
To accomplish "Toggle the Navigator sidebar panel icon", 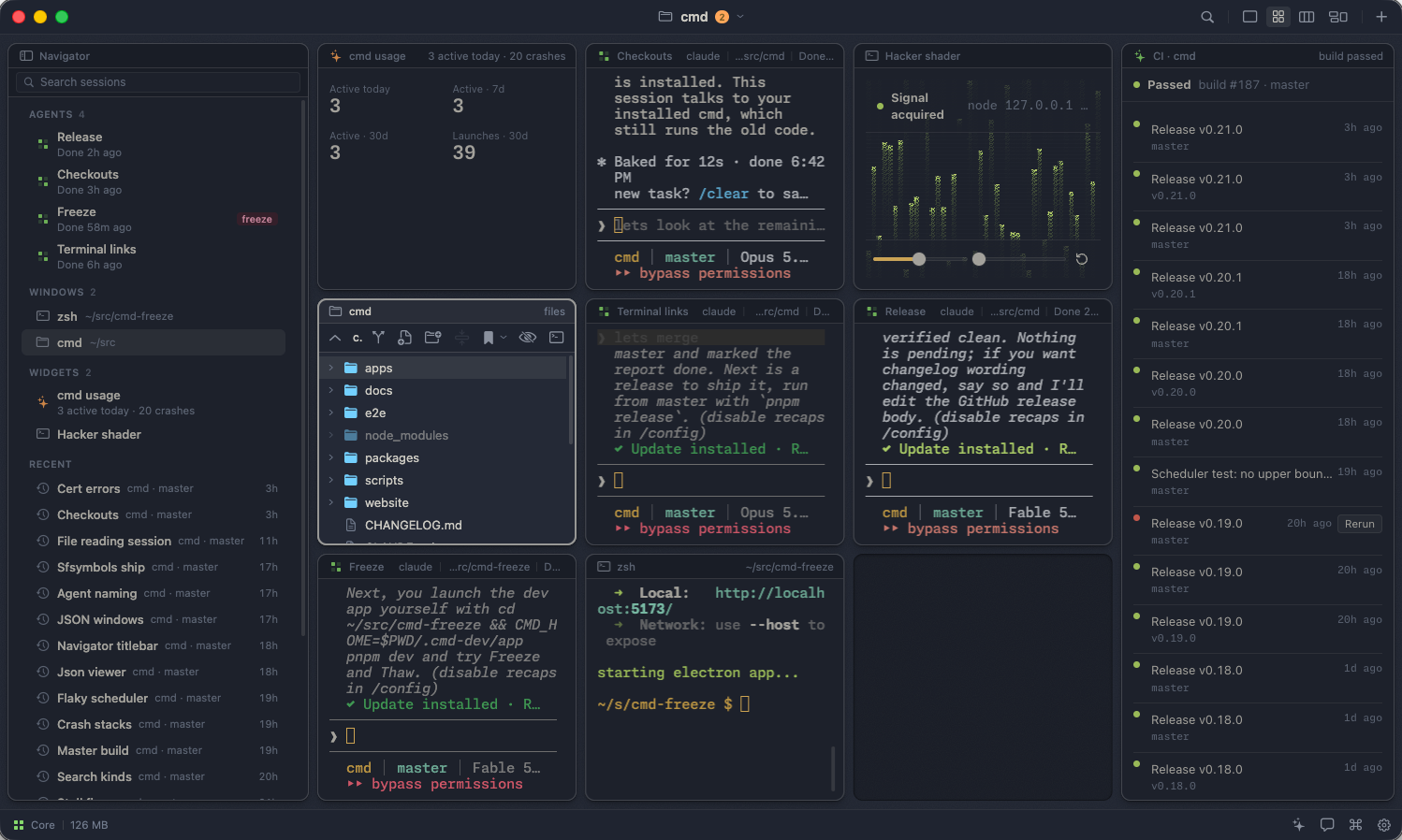I will [x=26, y=56].
